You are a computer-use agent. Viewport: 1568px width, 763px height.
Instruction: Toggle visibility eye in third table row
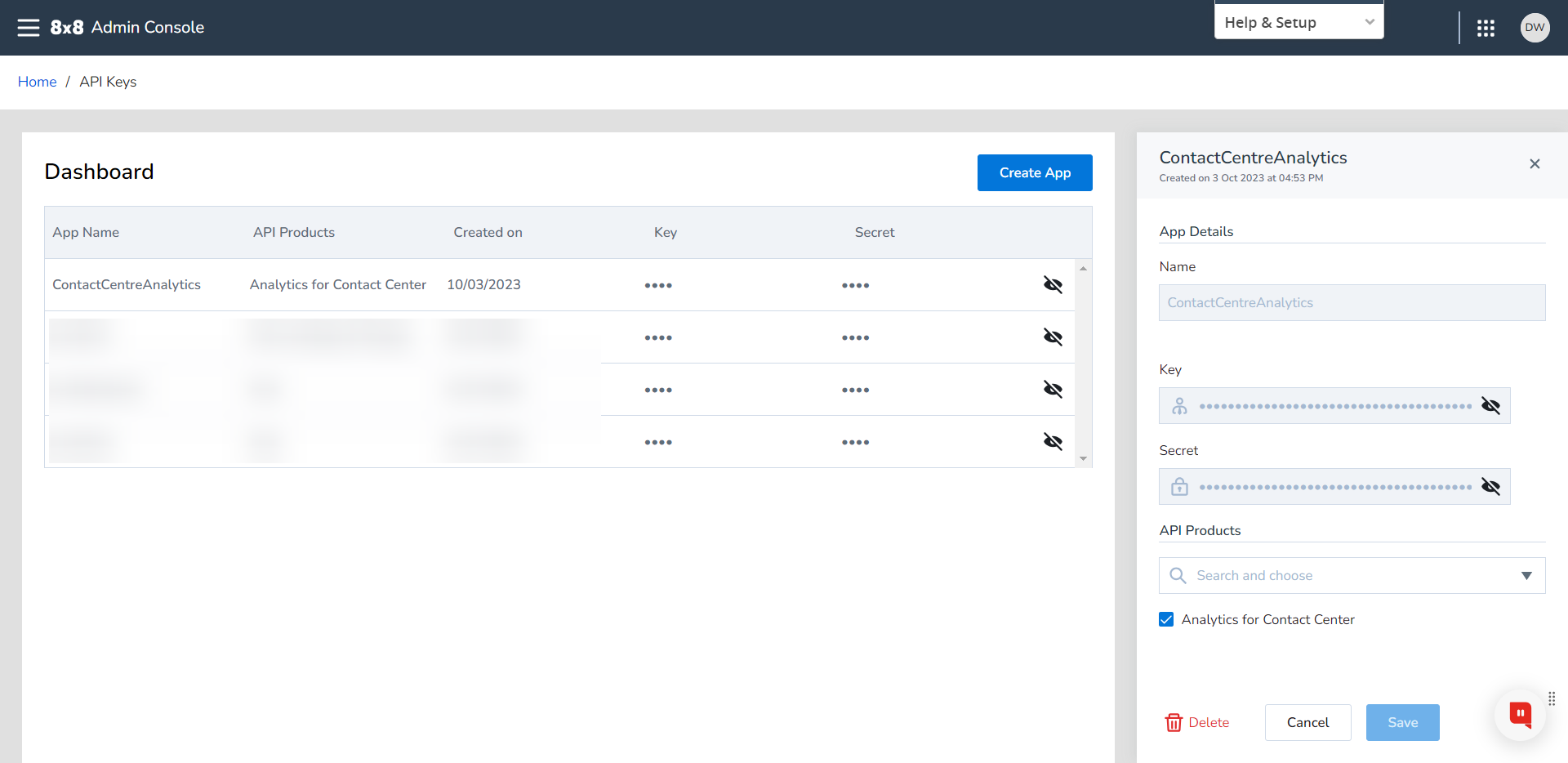click(1053, 389)
